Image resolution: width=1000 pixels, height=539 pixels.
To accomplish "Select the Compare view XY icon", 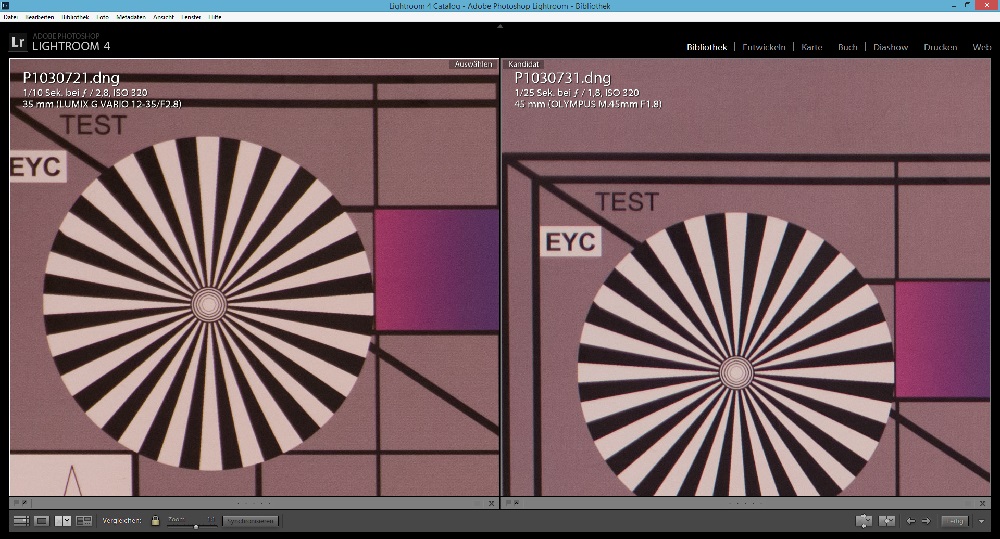I will pos(62,521).
